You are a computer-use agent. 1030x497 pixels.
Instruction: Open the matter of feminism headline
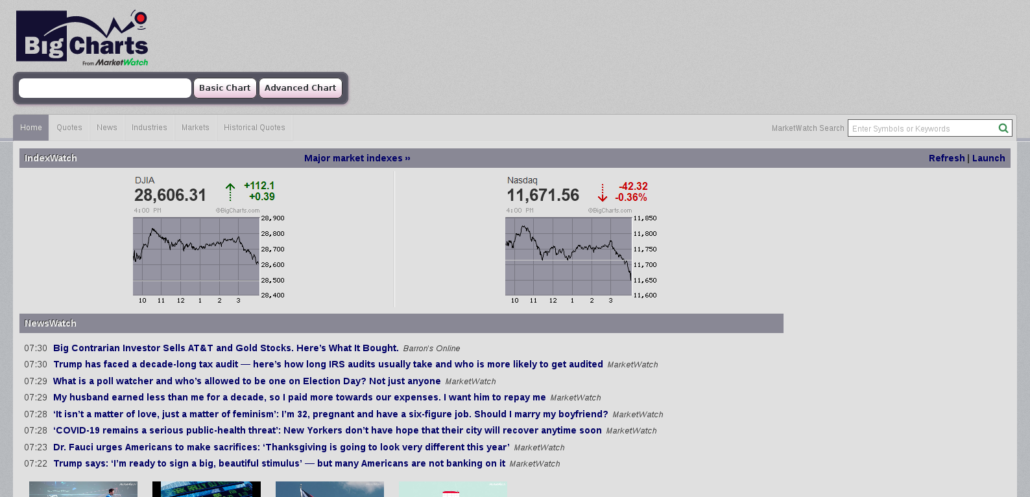pos(330,414)
